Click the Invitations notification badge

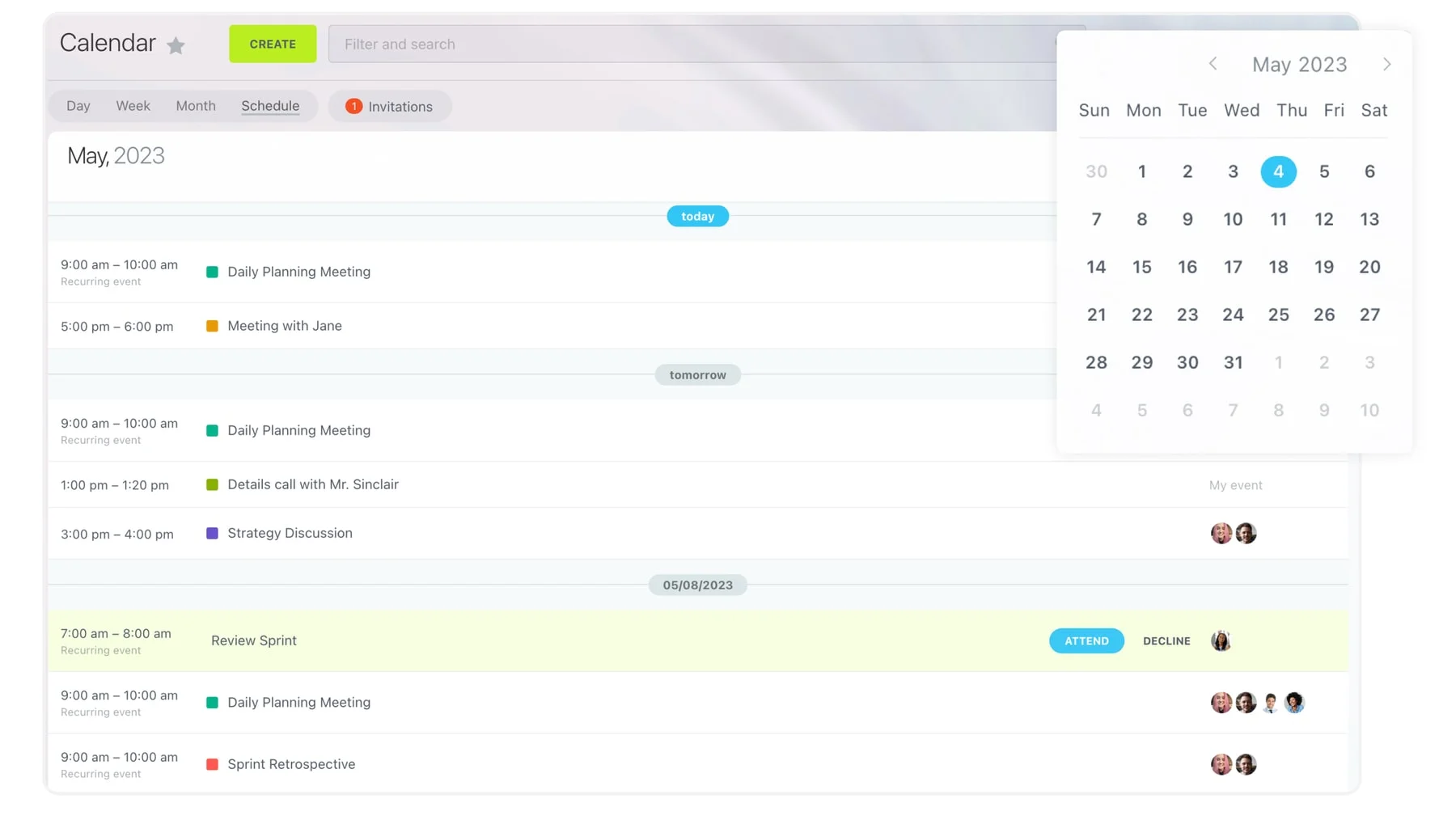[354, 106]
